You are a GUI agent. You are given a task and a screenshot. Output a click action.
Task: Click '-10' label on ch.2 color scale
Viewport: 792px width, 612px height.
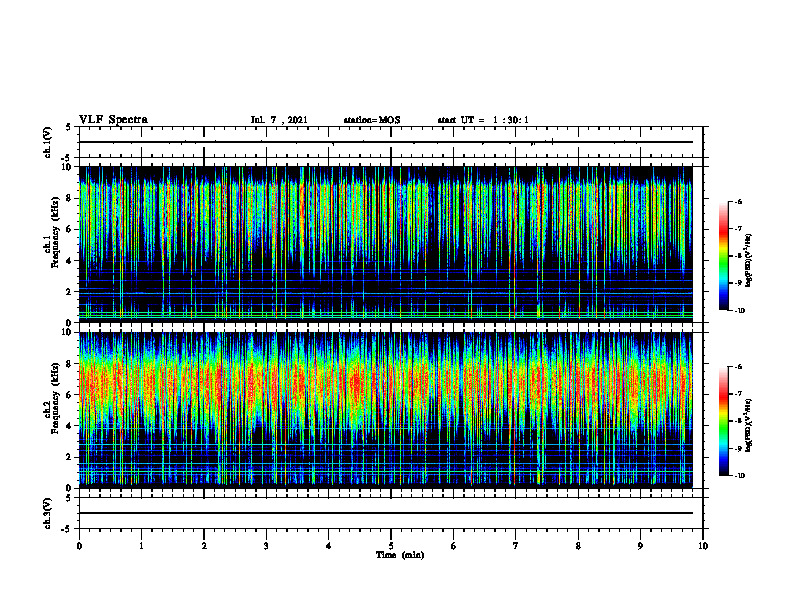tap(740, 476)
